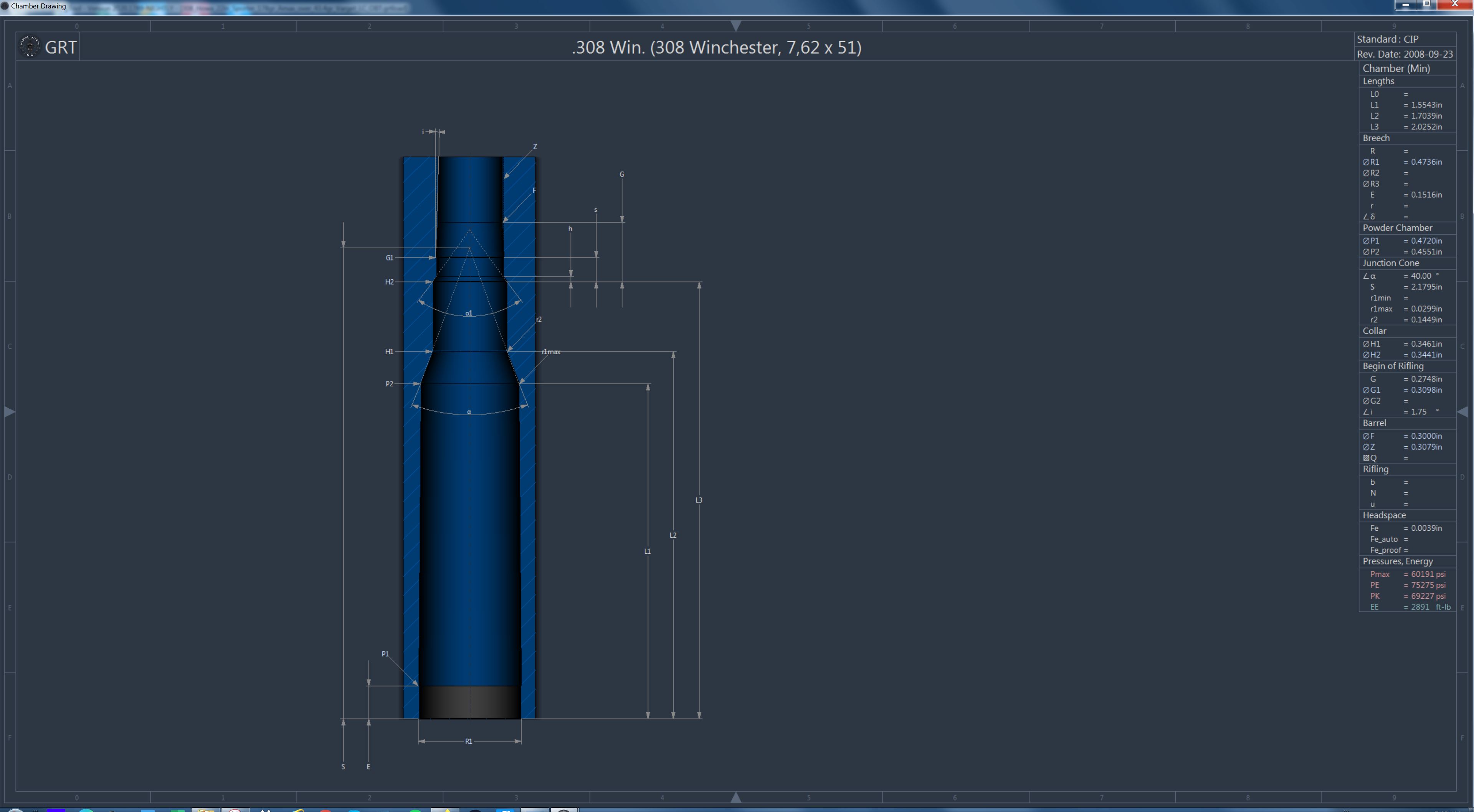1474x812 pixels.
Task: Click the R1 dimension label below chamber
Action: [x=469, y=741]
